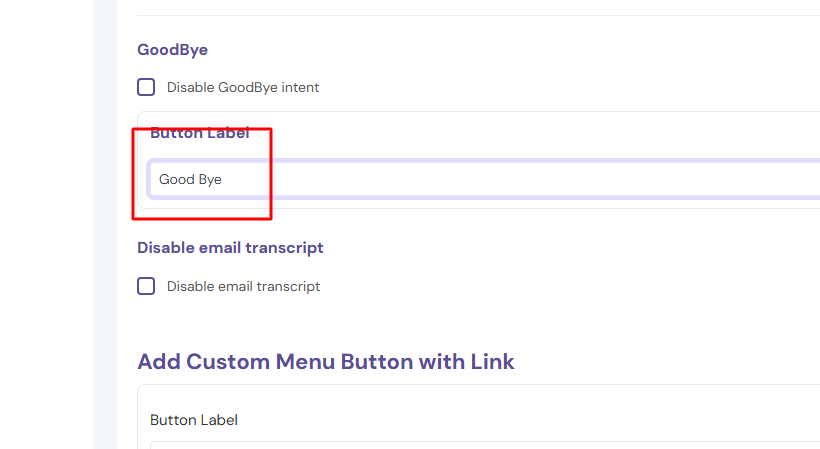This screenshot has height=449, width=820.
Task: Click the word 'Link' in the custom menu heading
Action: point(492,361)
